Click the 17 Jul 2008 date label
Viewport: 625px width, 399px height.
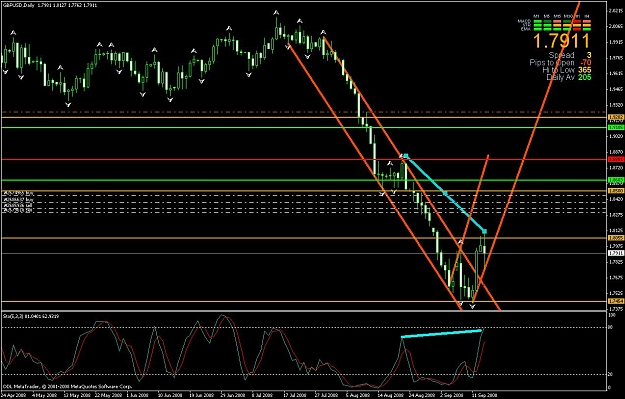(x=295, y=395)
